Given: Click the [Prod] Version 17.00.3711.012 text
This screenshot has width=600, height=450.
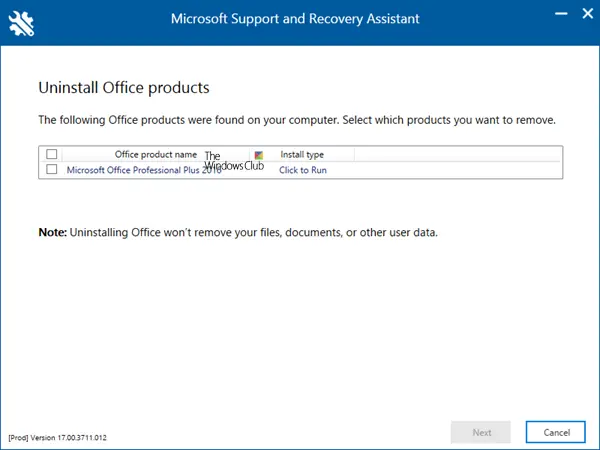Looking at the screenshot, I should pyautogui.click(x=57, y=437).
